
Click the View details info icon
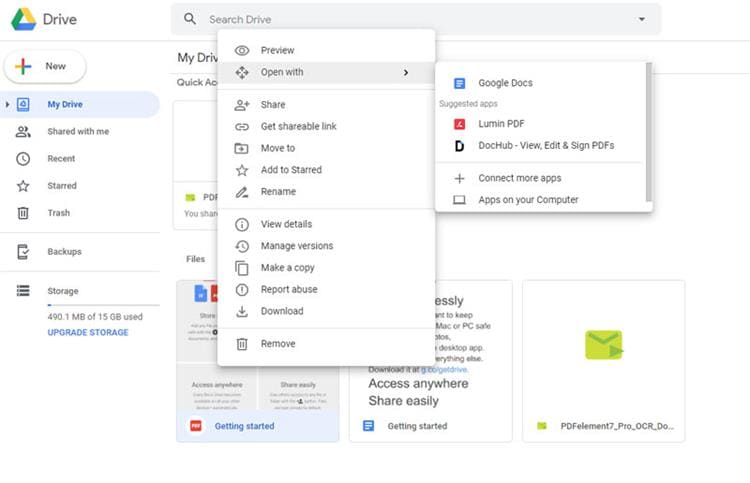pyautogui.click(x=242, y=224)
